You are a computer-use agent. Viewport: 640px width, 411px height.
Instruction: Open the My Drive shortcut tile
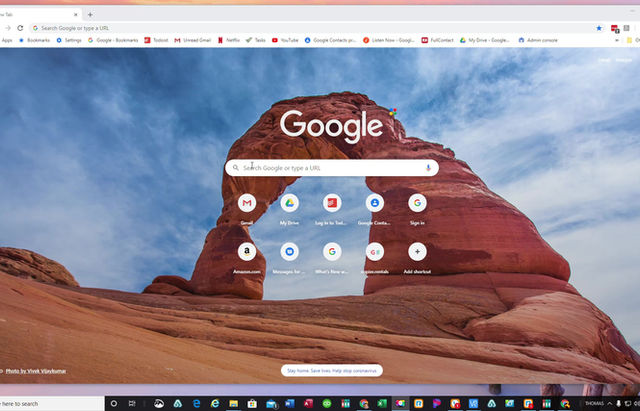pyautogui.click(x=289, y=203)
